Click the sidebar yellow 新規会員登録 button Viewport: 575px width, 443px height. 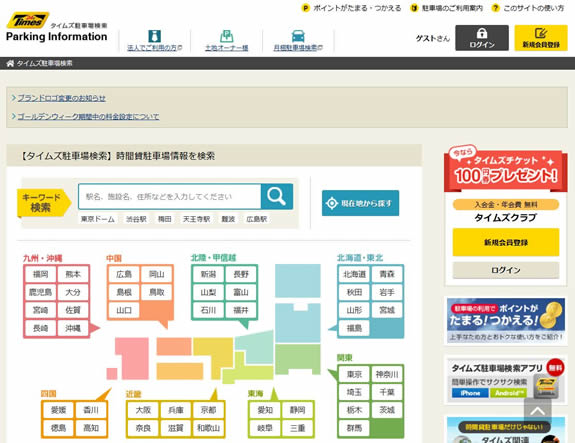506,242
